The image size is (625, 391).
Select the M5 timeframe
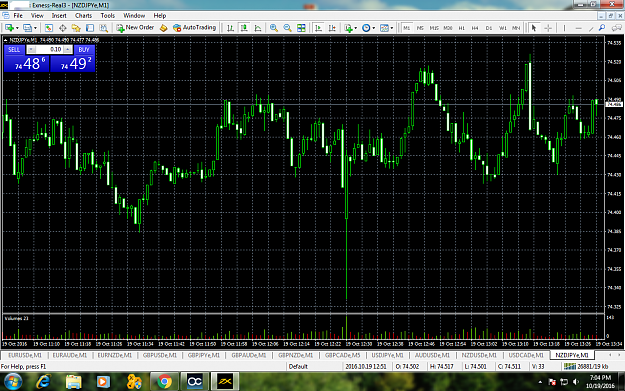420,28
